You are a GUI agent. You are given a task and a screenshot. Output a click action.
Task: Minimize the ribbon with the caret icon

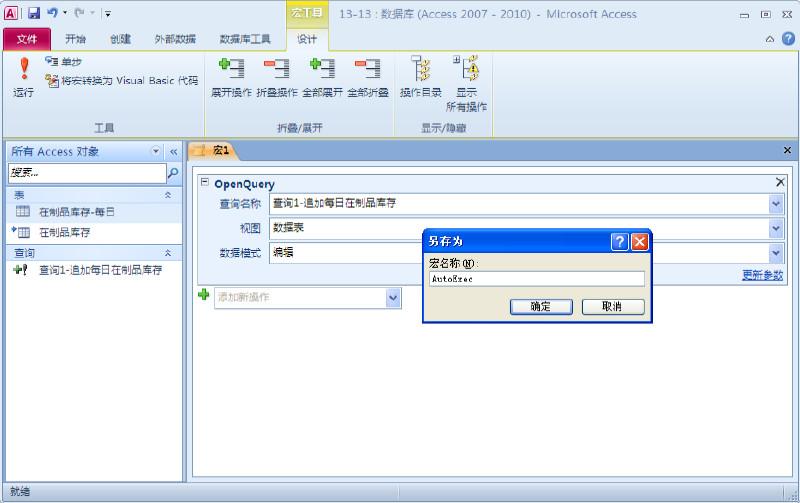click(770, 39)
